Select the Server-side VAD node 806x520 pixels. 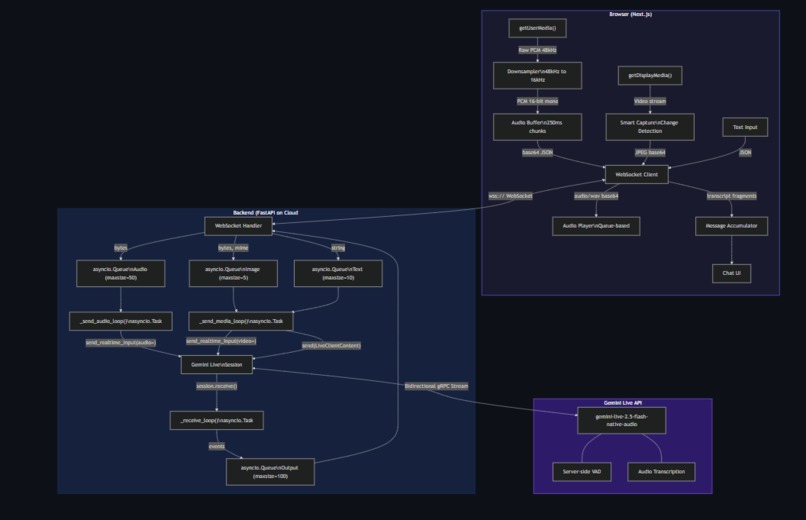[x=581, y=472]
